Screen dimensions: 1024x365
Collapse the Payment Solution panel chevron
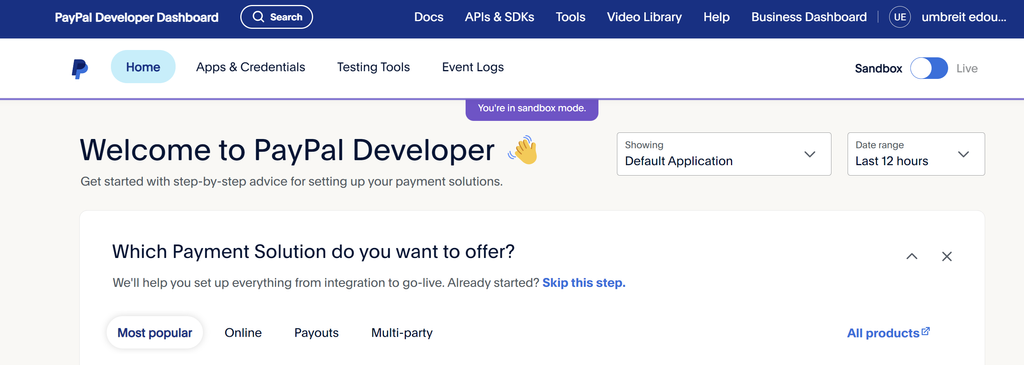coord(912,257)
